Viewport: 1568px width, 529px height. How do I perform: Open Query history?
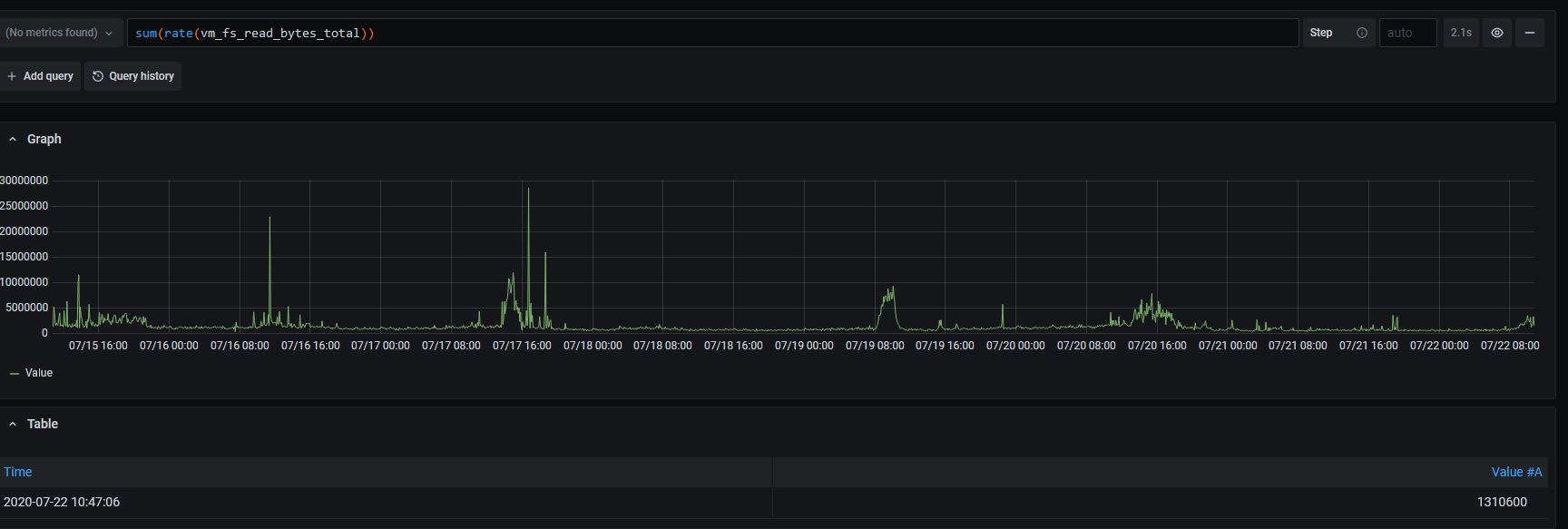tap(133, 76)
